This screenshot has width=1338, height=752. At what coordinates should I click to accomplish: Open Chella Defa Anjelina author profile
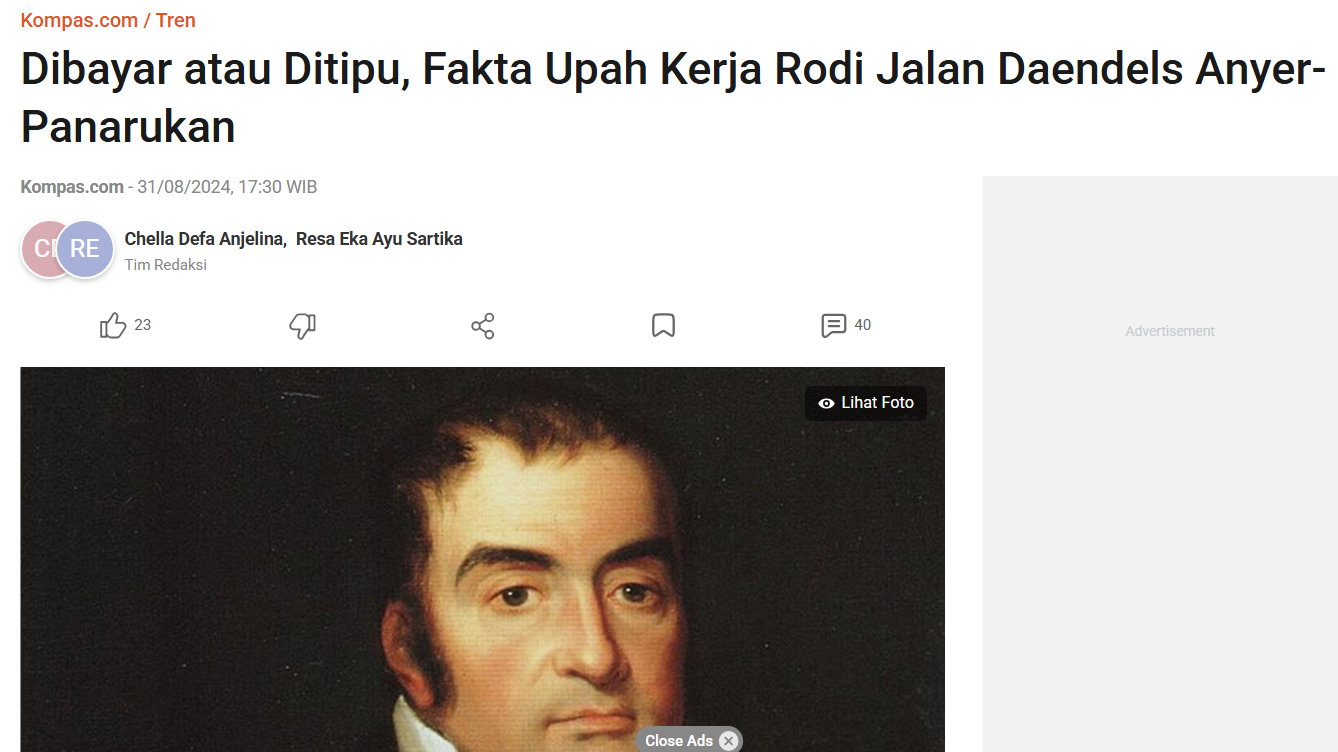point(205,239)
